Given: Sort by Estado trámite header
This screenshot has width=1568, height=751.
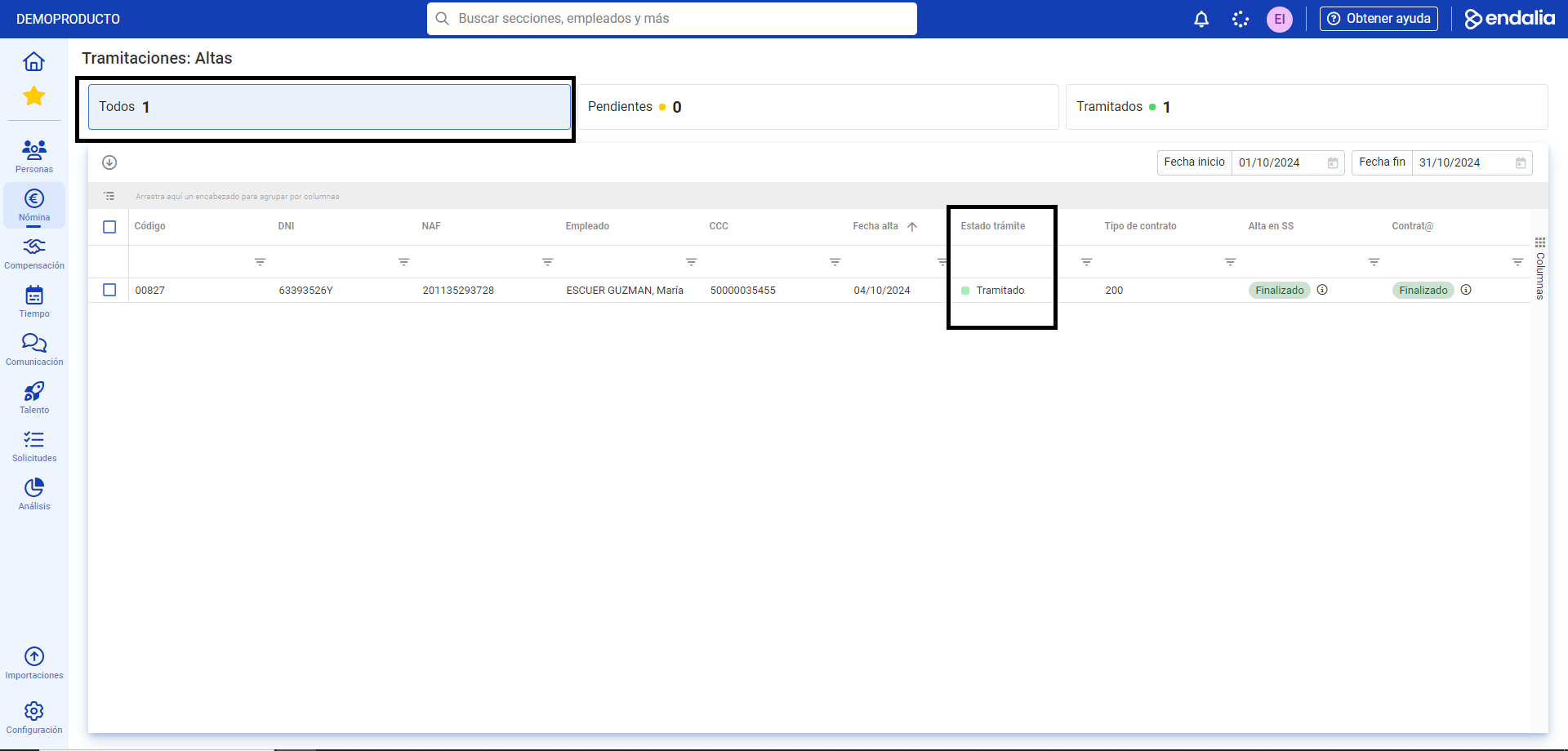Looking at the screenshot, I should coord(993,226).
